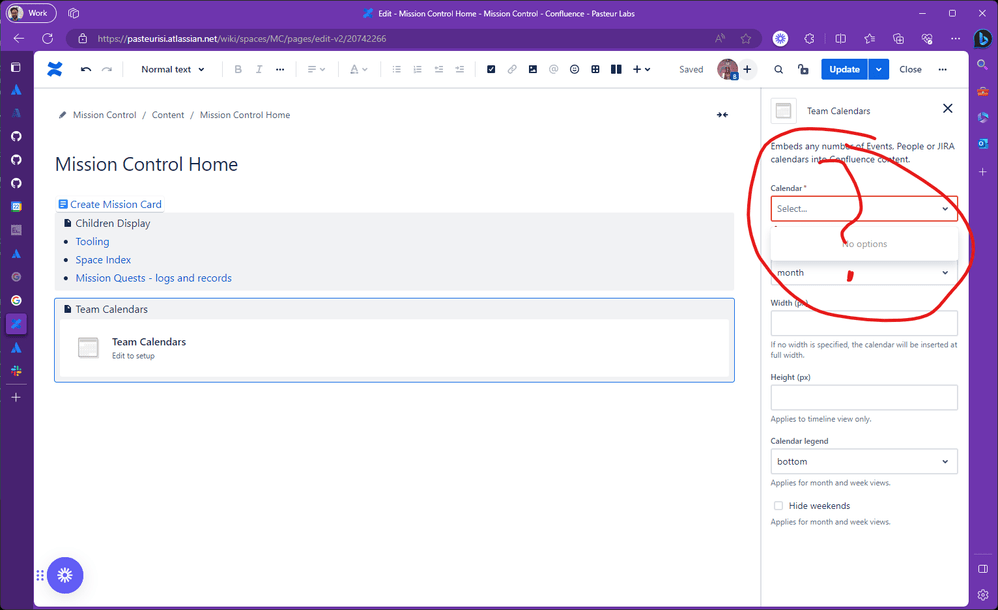Open the Normal text style dropdown
Viewport: 998px width, 610px height.
(x=172, y=69)
